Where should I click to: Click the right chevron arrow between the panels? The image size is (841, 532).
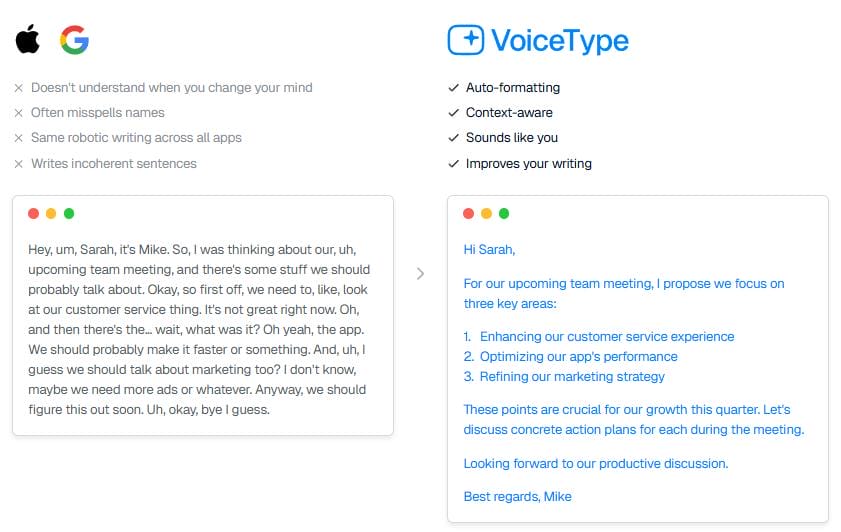[x=420, y=273]
